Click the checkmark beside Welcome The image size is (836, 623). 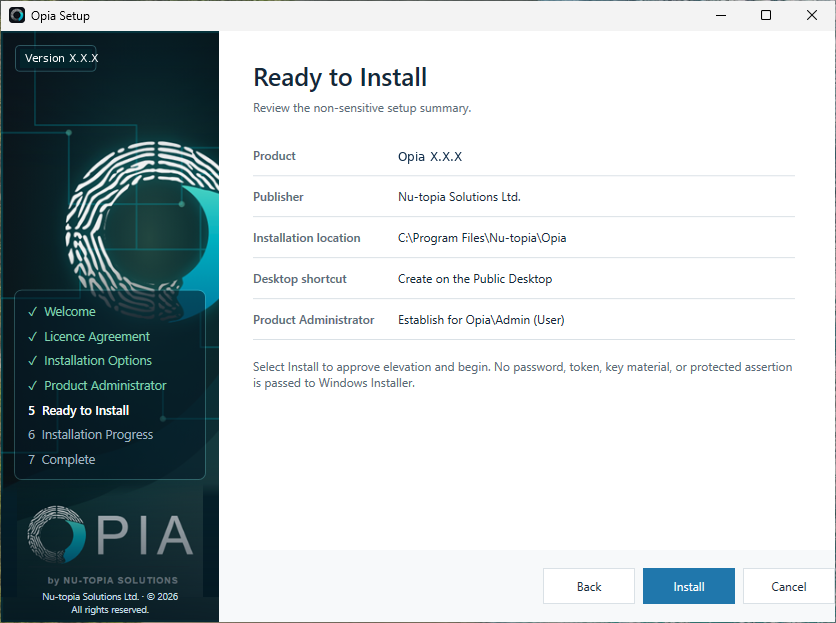33,312
